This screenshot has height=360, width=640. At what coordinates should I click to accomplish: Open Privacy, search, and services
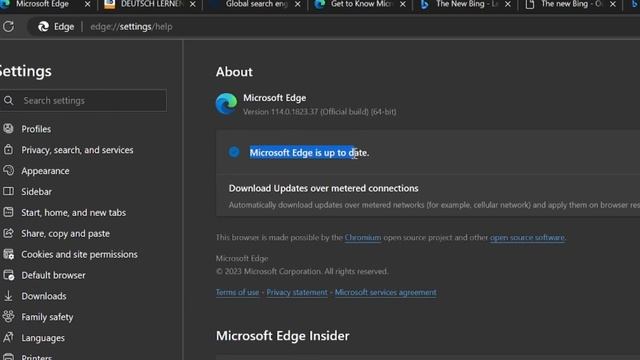coord(77,150)
